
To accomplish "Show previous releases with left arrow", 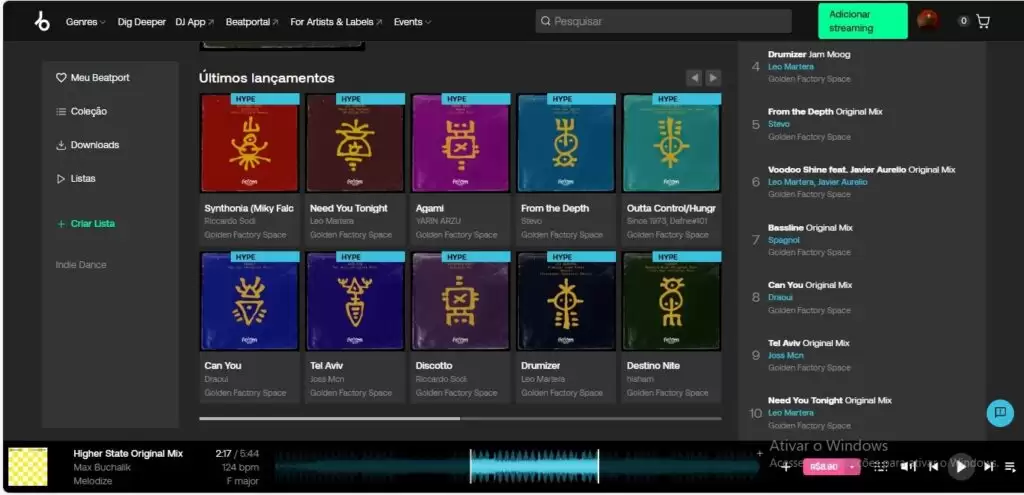I will pyautogui.click(x=694, y=78).
